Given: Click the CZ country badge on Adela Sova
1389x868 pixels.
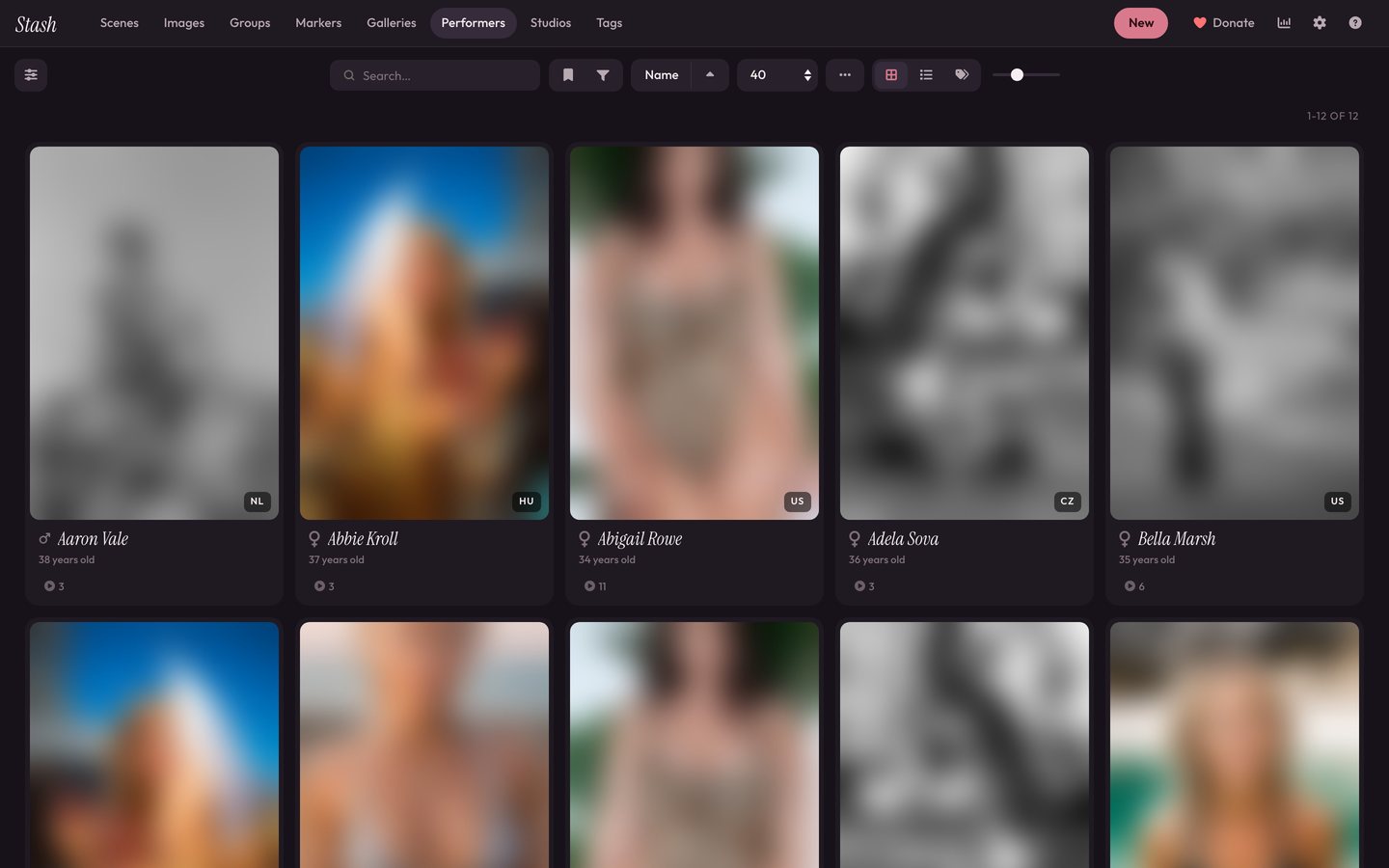Looking at the screenshot, I should [1067, 502].
